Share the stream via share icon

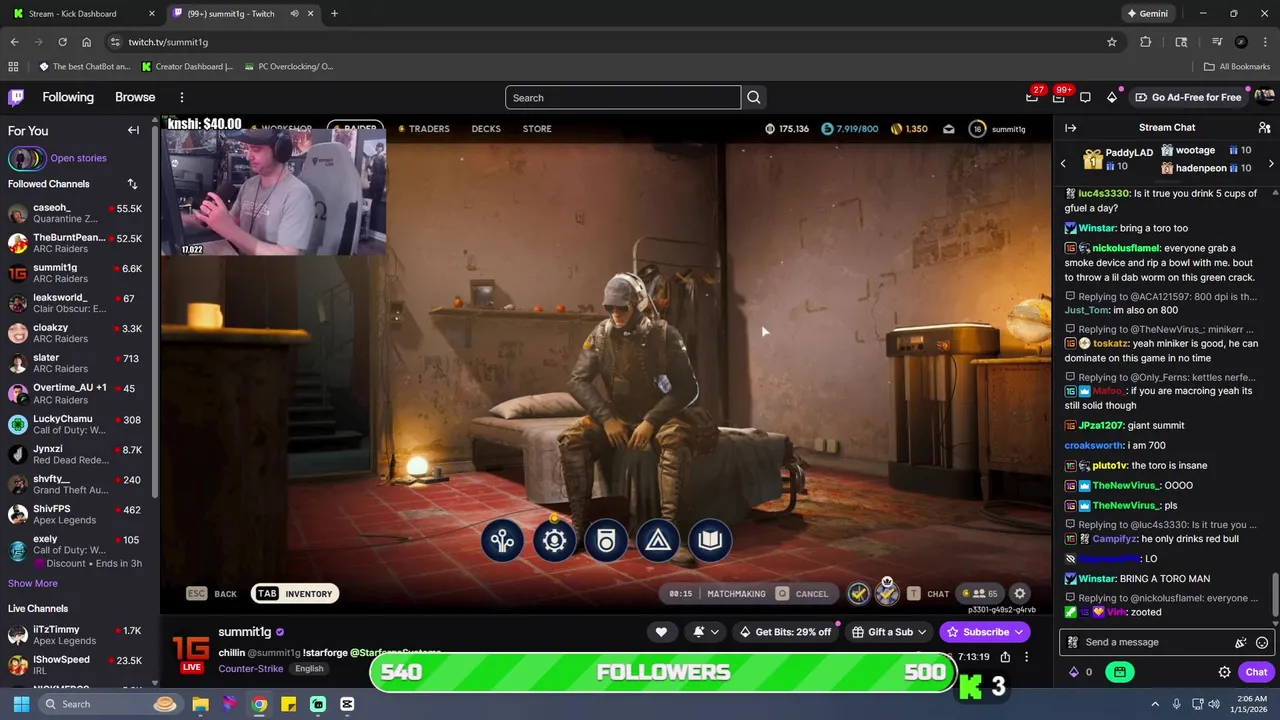(x=1005, y=657)
